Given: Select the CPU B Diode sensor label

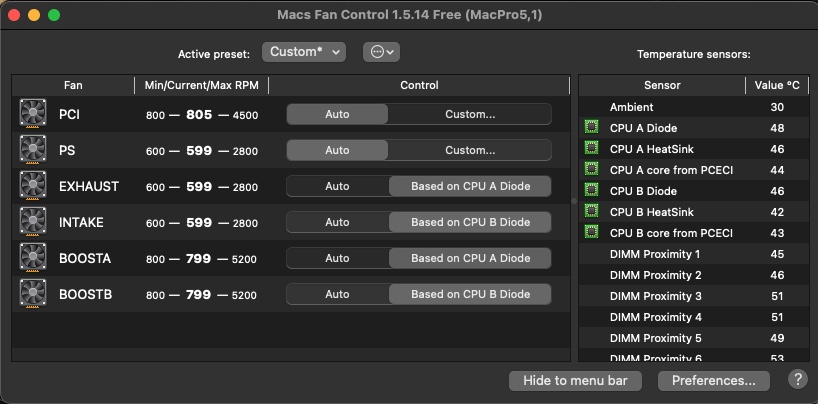Looking at the screenshot, I should point(643,191).
